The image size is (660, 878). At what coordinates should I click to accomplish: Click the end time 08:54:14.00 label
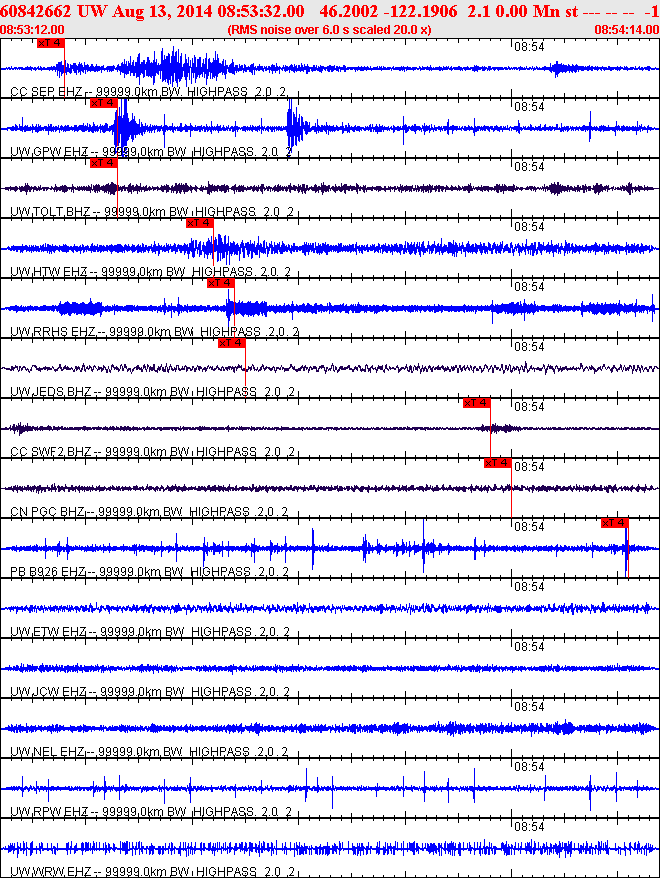(627, 30)
